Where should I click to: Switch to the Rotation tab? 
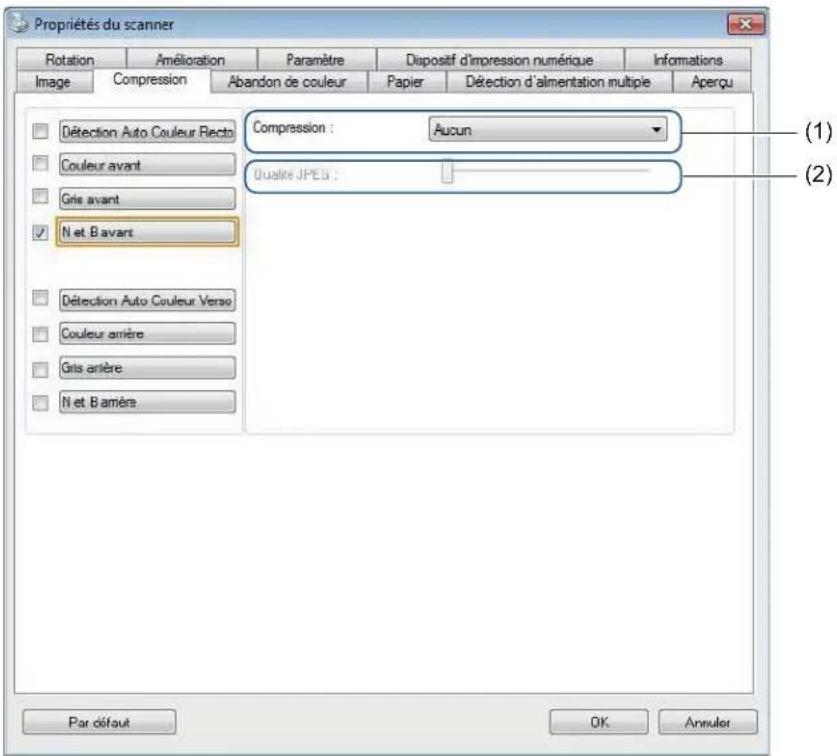(70, 59)
